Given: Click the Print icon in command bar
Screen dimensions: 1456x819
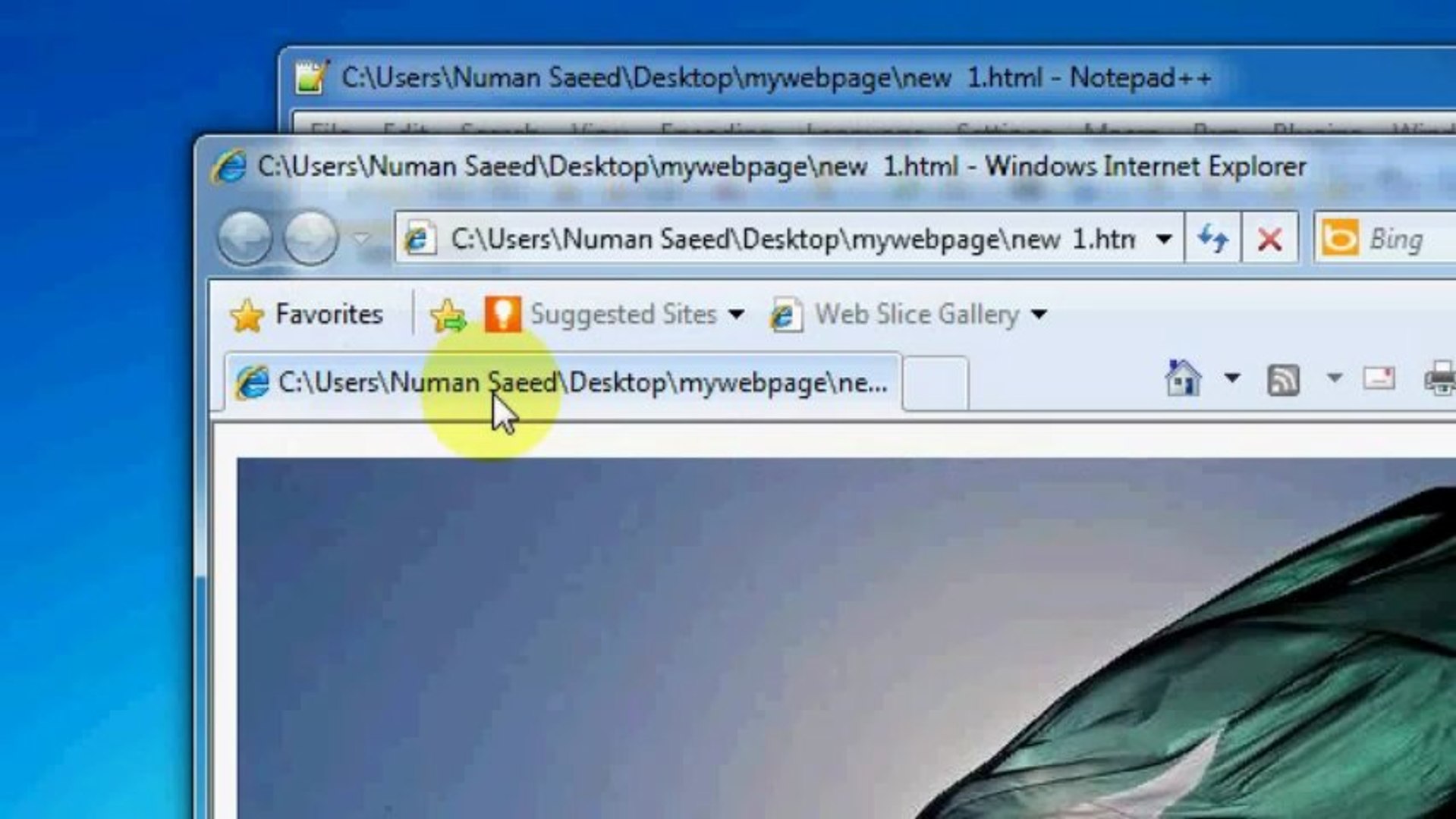Looking at the screenshot, I should (1440, 378).
